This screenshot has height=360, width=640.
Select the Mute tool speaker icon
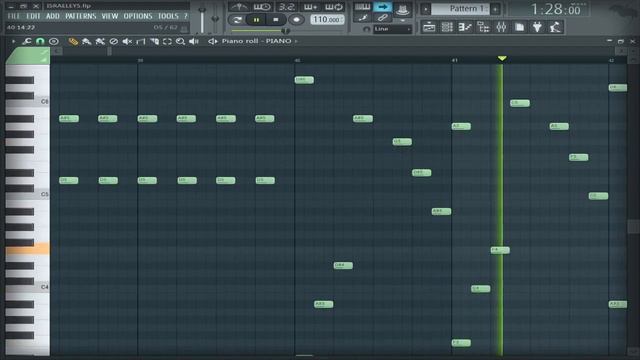(127, 41)
